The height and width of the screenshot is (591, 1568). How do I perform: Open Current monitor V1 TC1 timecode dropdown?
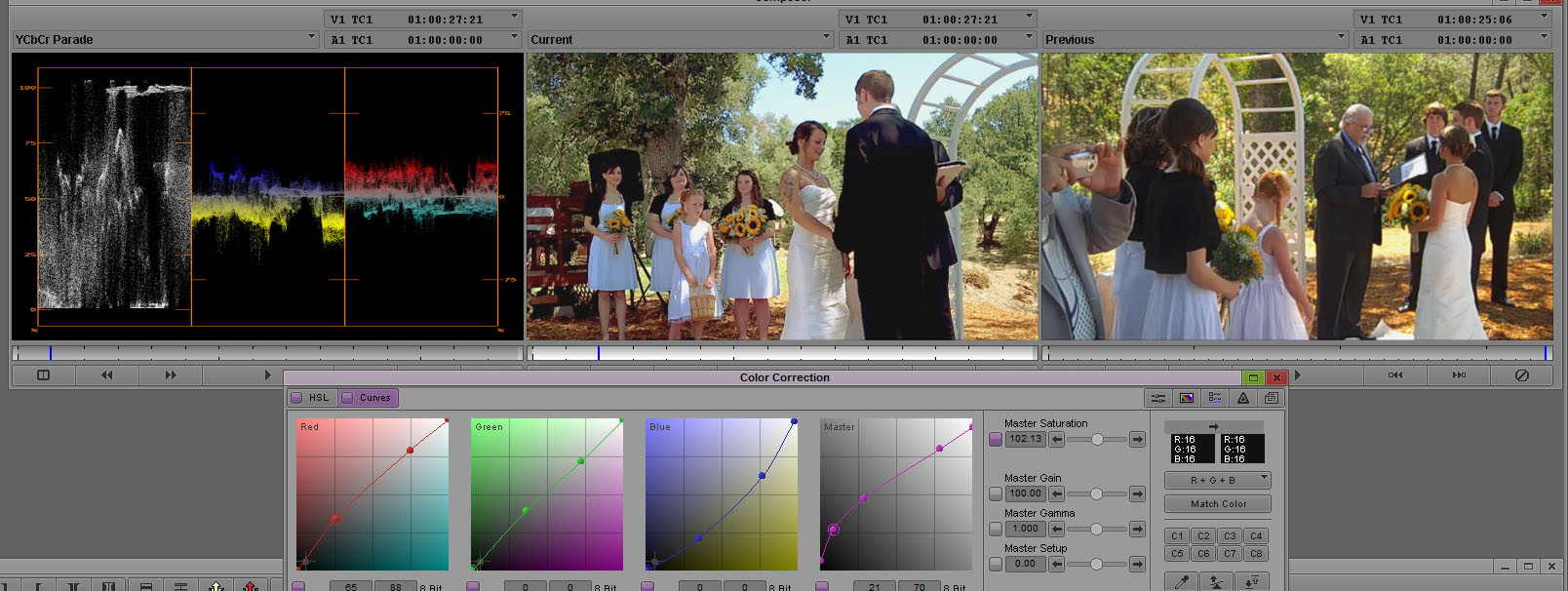tap(938, 19)
